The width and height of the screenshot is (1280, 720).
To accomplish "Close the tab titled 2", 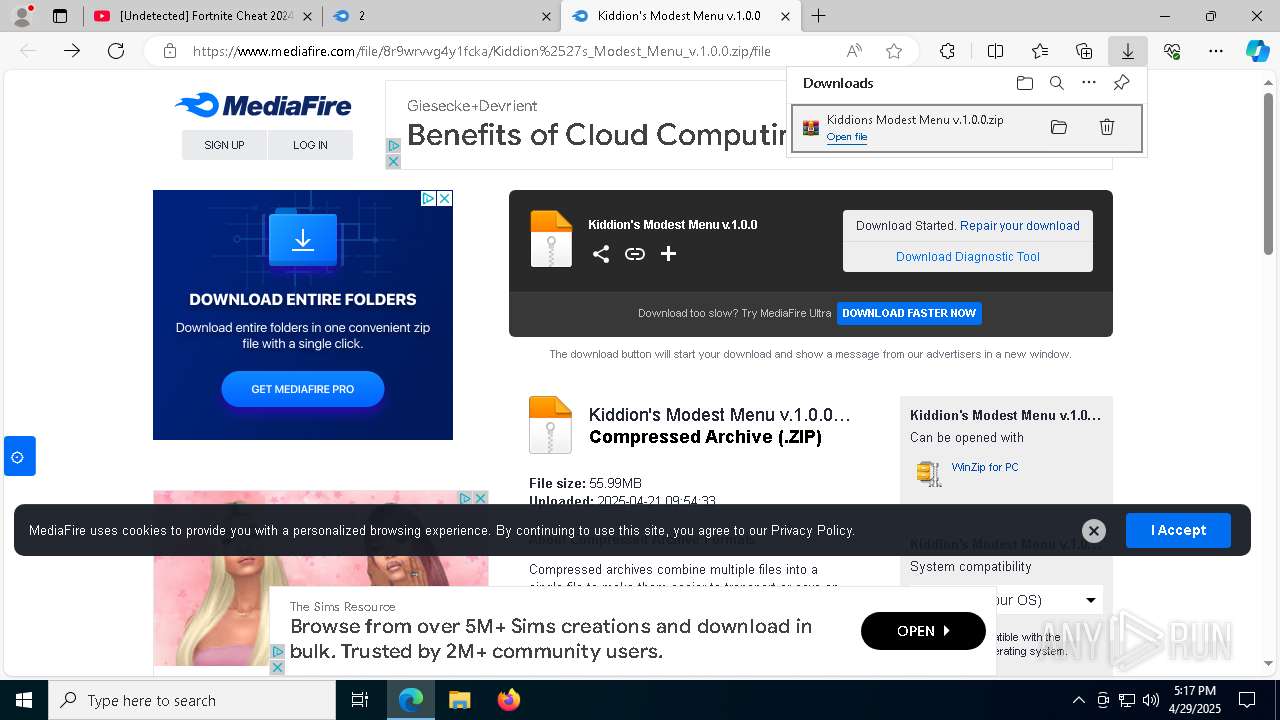I will click(546, 16).
